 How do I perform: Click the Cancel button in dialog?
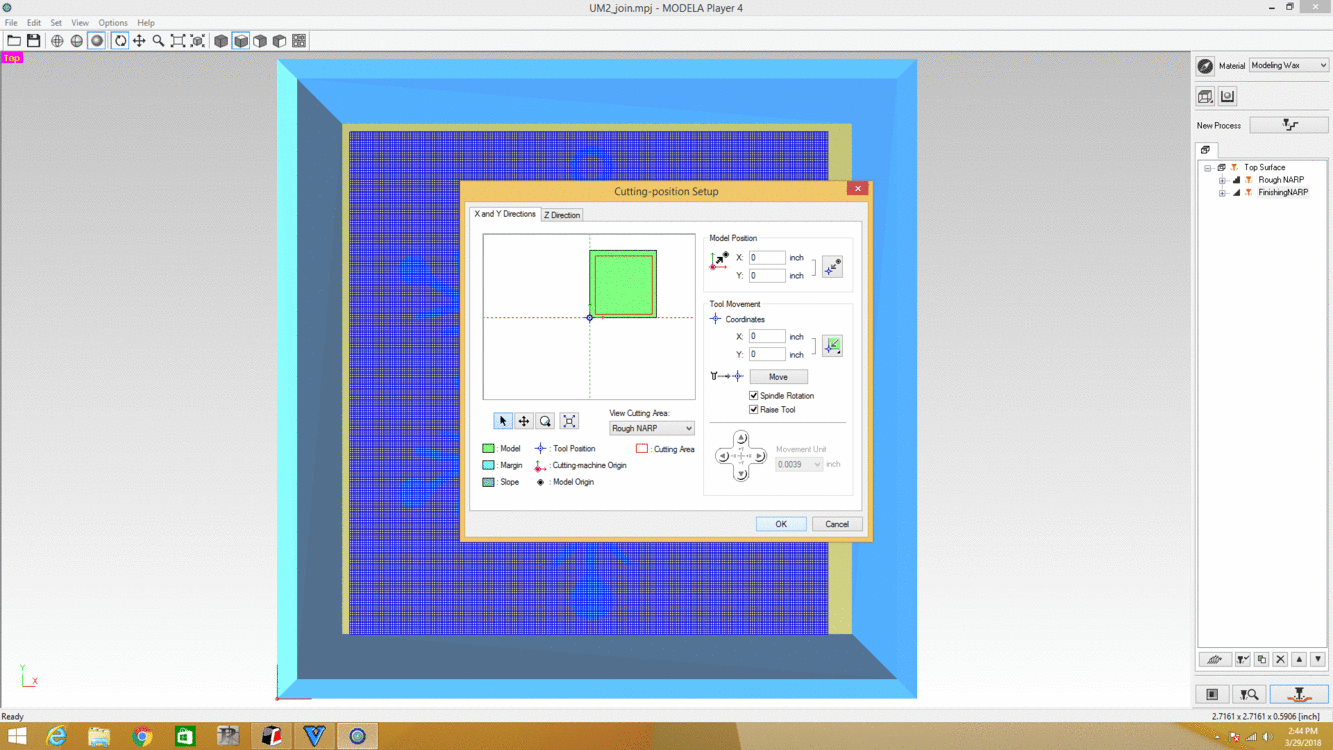[x=837, y=524]
